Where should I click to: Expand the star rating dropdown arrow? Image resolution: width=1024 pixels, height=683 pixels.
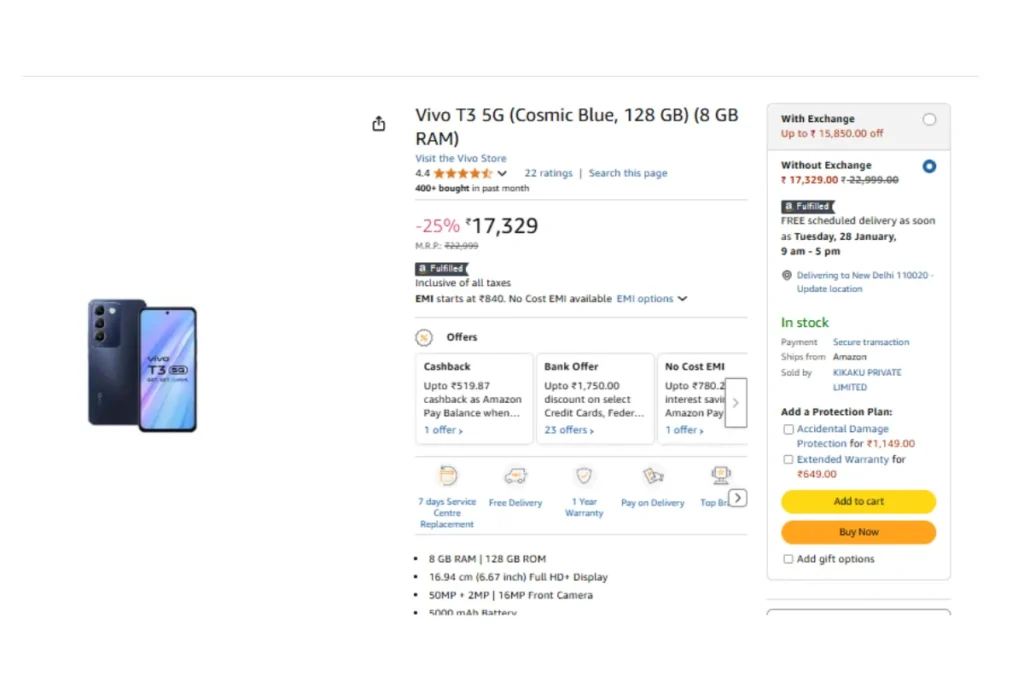pos(502,174)
